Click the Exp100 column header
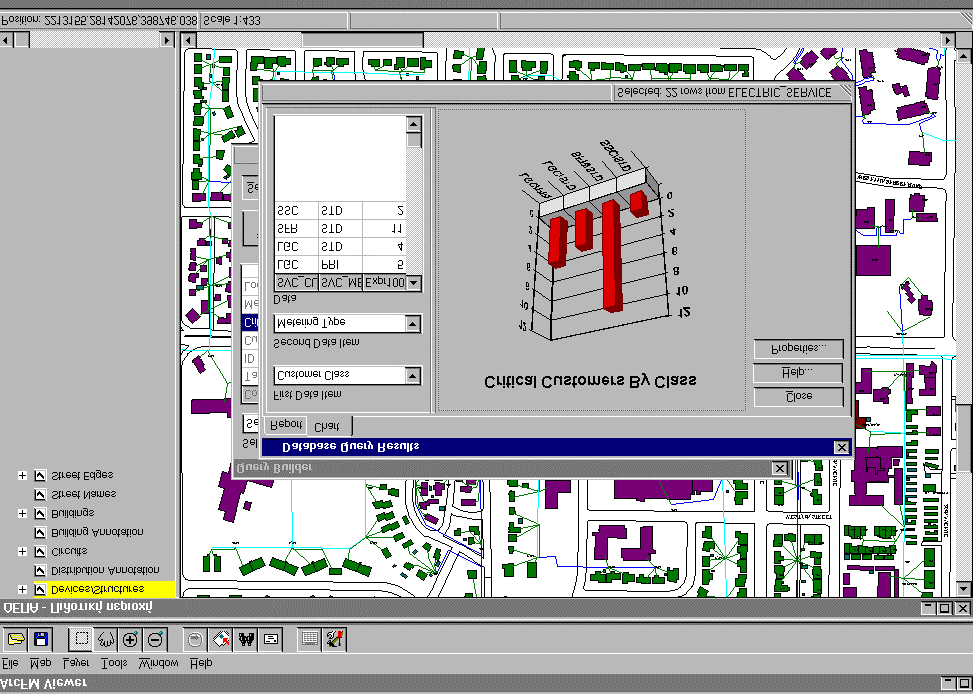Viewport: 973px width, 695px height. click(x=385, y=283)
